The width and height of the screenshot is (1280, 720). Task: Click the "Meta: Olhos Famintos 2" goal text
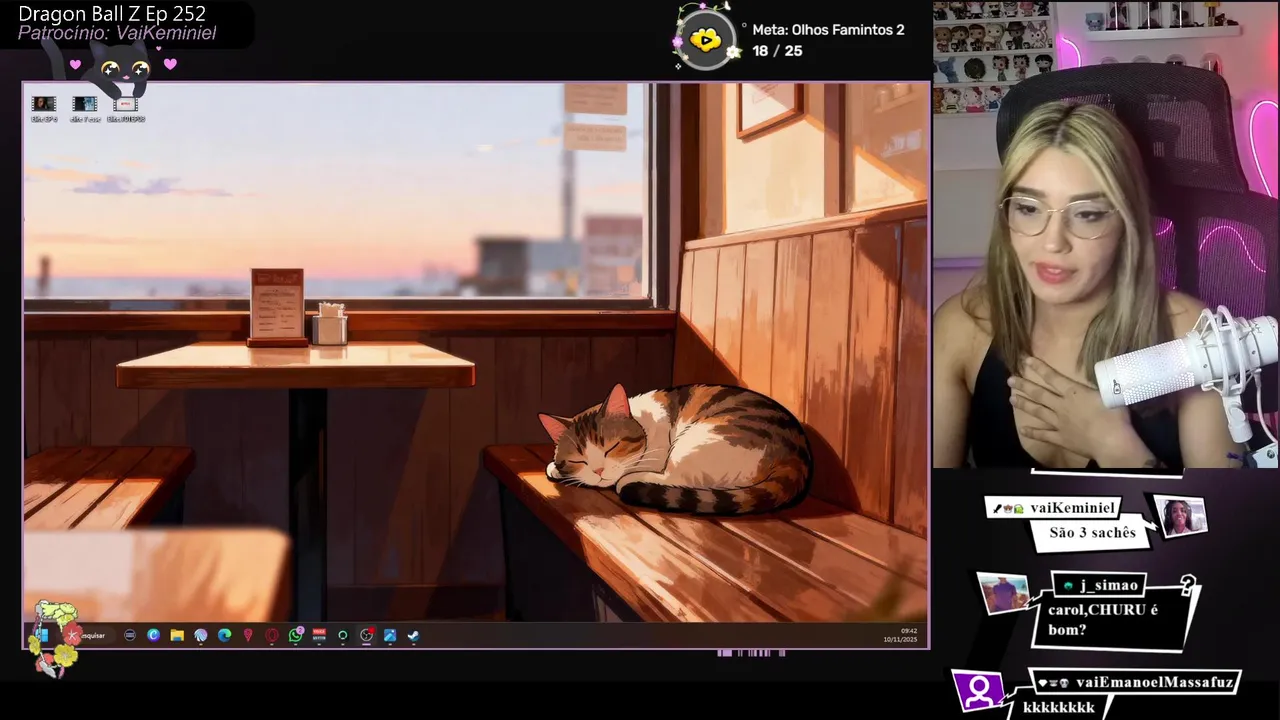tap(828, 30)
